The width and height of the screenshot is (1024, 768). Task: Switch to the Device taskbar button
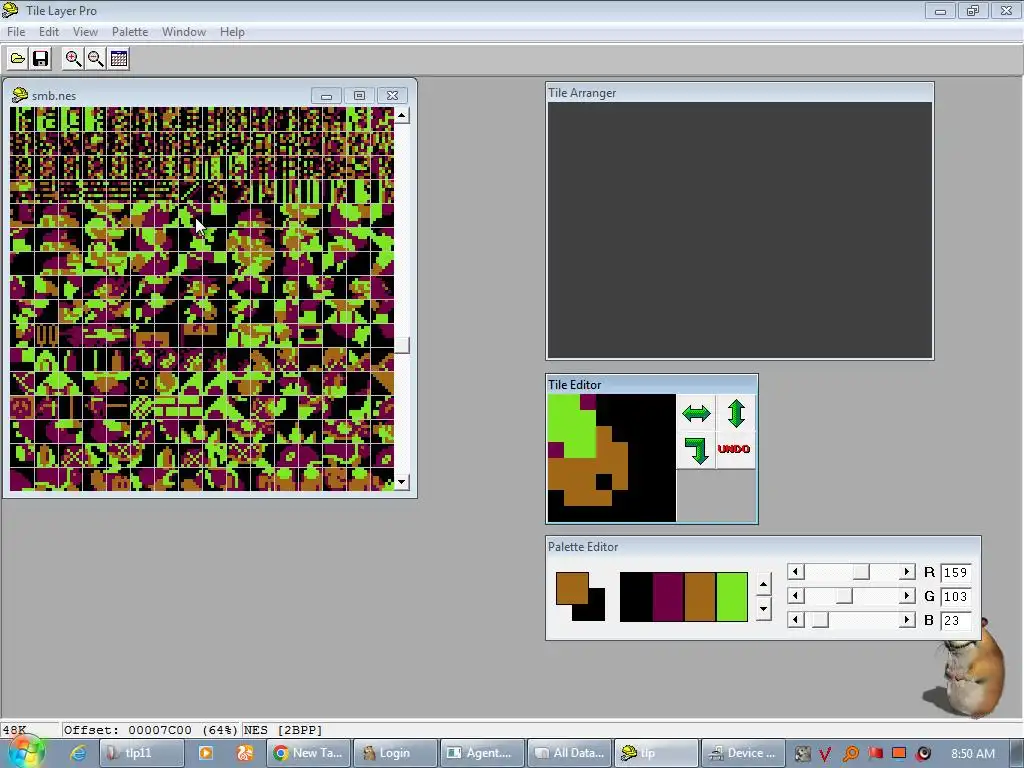[x=742, y=753]
